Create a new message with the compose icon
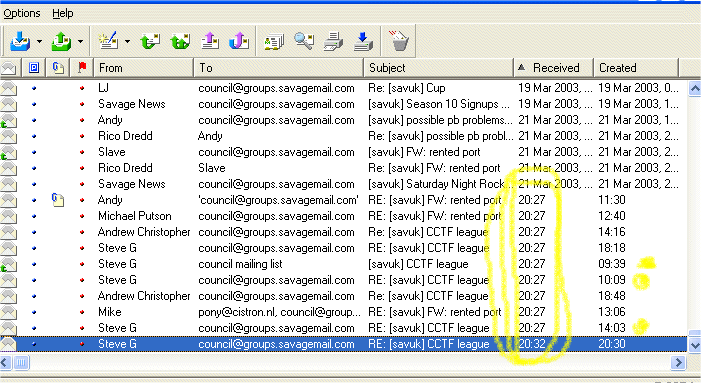This screenshot has width=701, height=383. click(108, 41)
